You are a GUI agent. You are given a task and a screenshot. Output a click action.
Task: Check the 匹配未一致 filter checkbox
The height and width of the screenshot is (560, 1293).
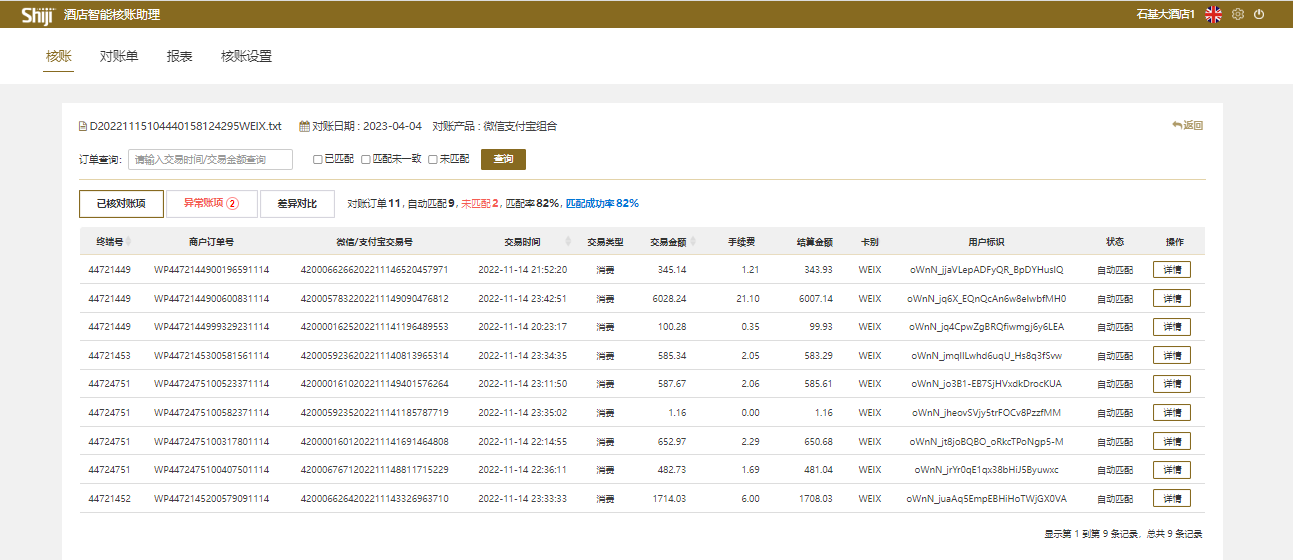point(366,159)
